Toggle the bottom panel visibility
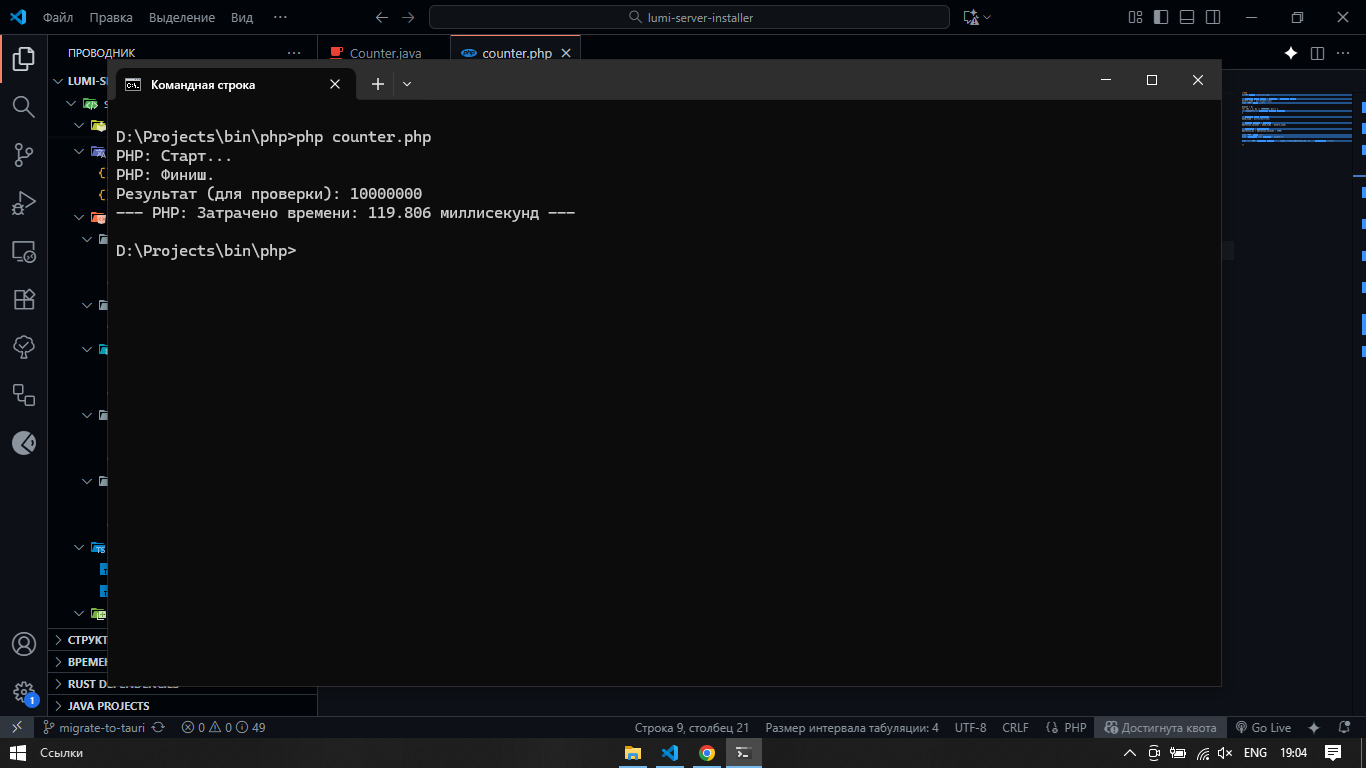Viewport: 1366px width, 768px height. coord(1186,17)
